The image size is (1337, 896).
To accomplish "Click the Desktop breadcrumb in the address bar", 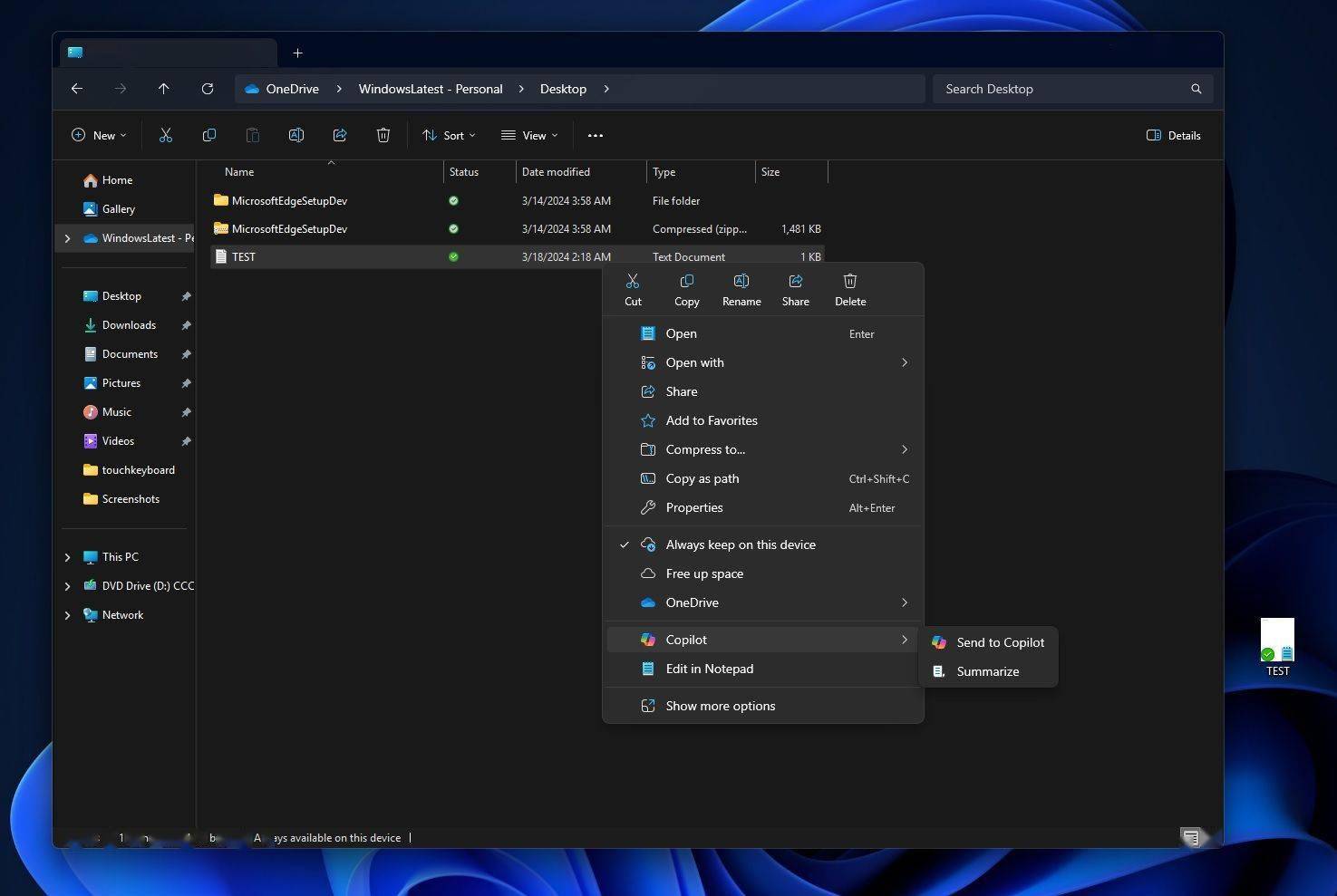I will pyautogui.click(x=563, y=89).
